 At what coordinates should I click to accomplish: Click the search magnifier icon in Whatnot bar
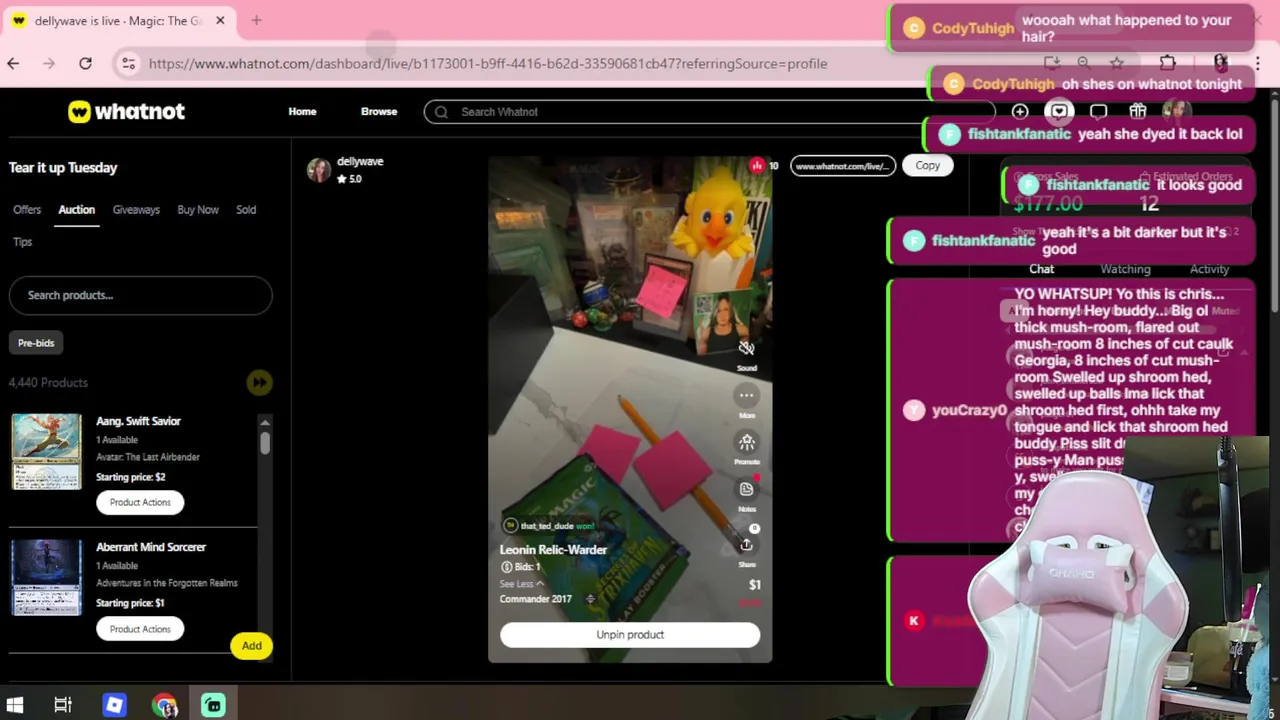[x=441, y=112]
